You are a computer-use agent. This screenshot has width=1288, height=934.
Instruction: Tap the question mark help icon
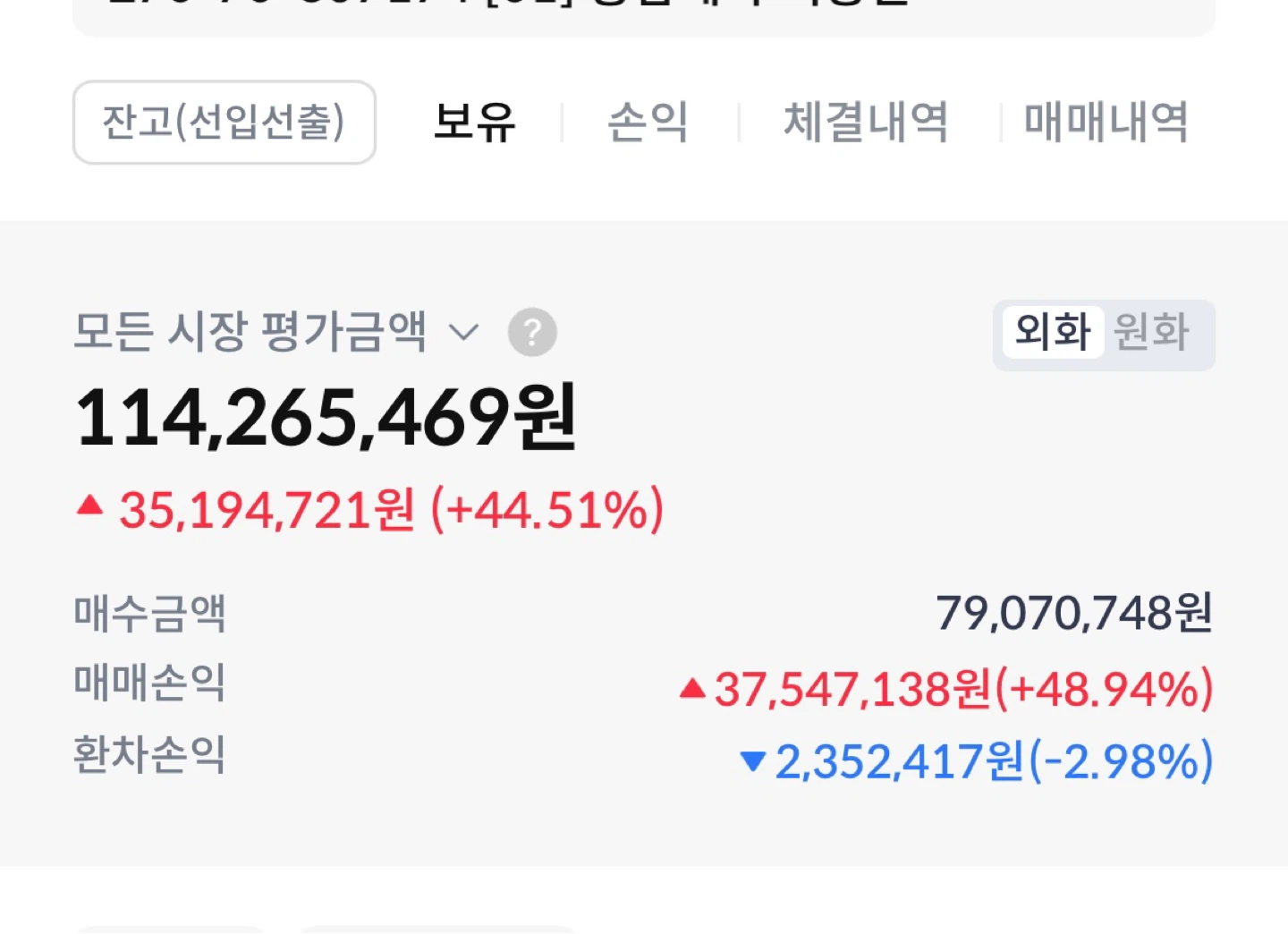pyautogui.click(x=532, y=333)
